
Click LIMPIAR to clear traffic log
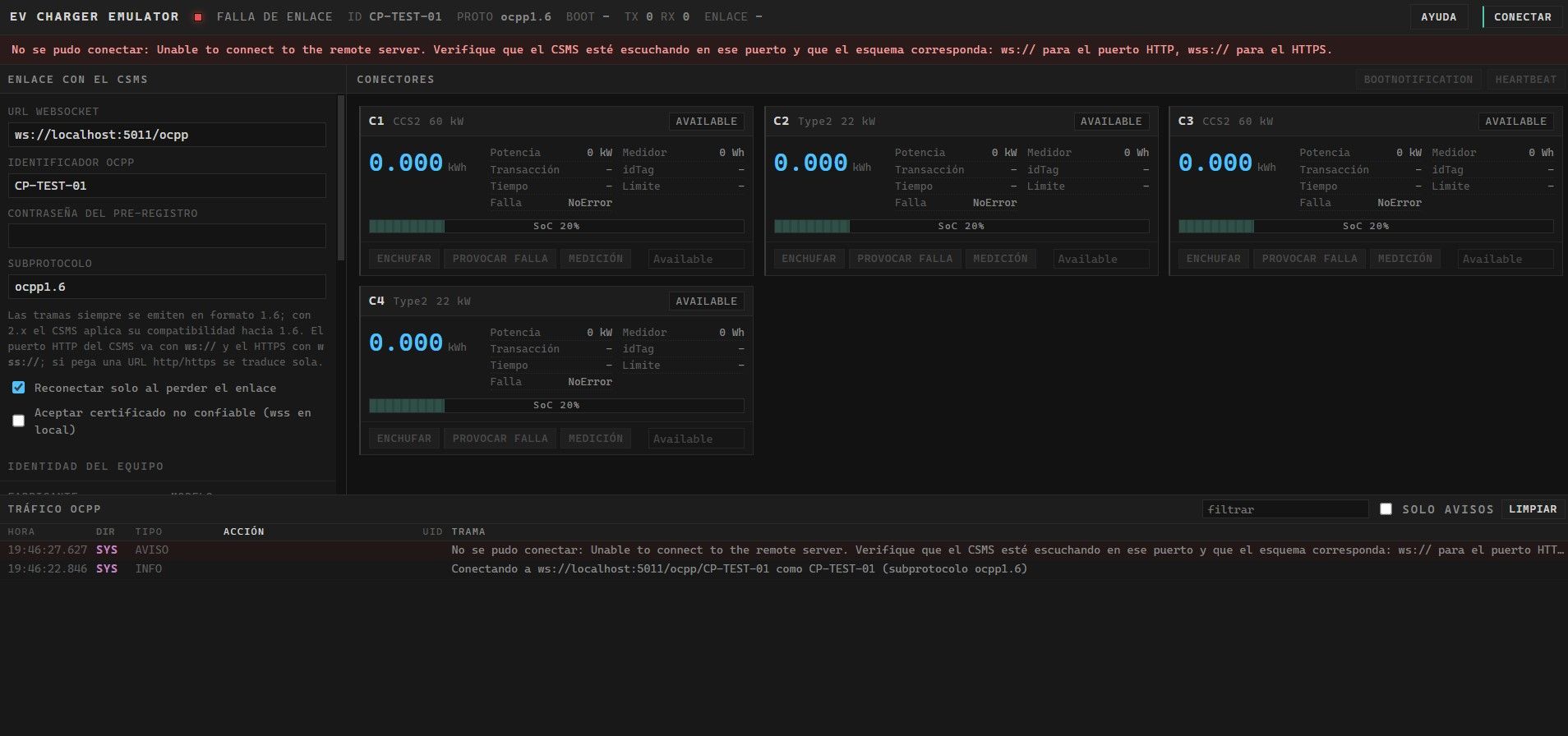(x=1532, y=509)
